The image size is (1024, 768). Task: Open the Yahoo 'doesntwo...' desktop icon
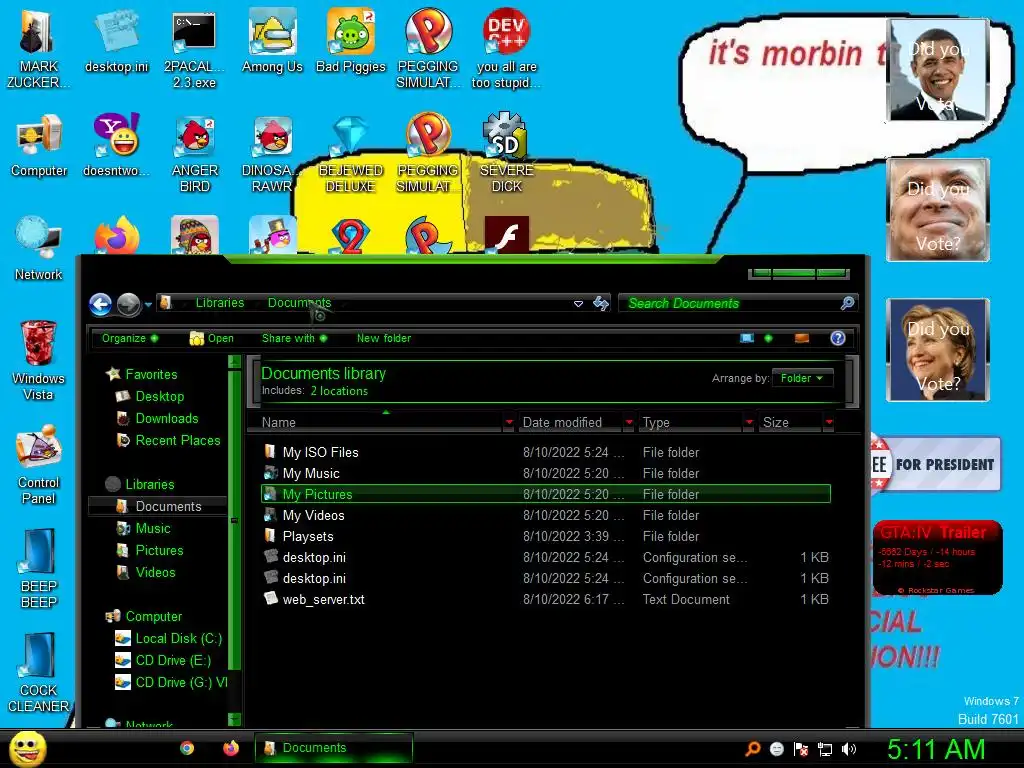coord(116,146)
